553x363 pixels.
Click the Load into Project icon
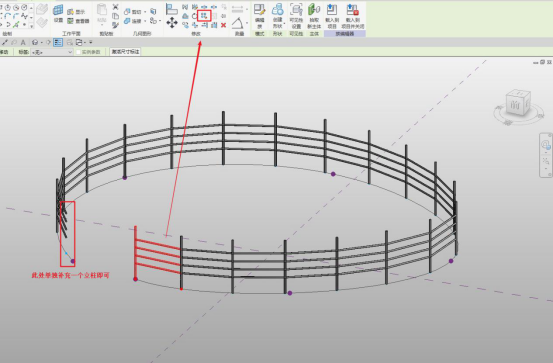[x=332, y=16]
